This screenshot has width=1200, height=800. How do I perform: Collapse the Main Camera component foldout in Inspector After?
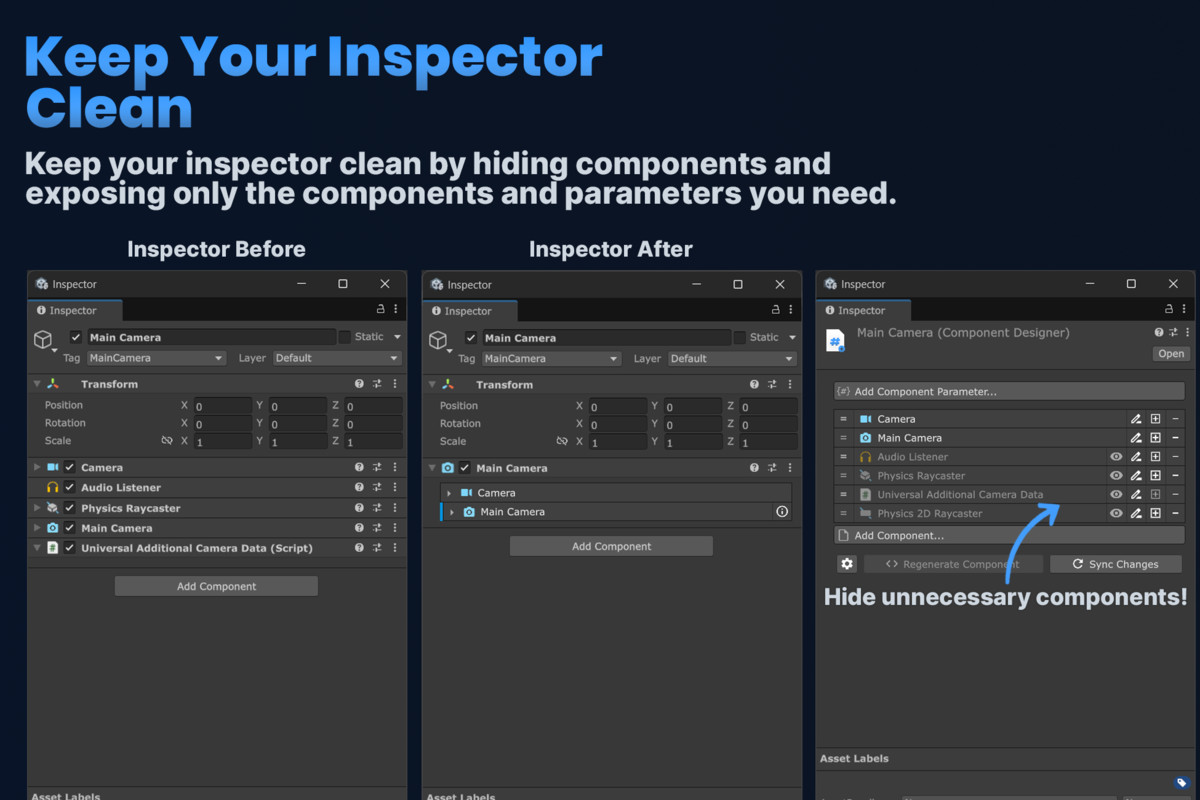click(432, 468)
